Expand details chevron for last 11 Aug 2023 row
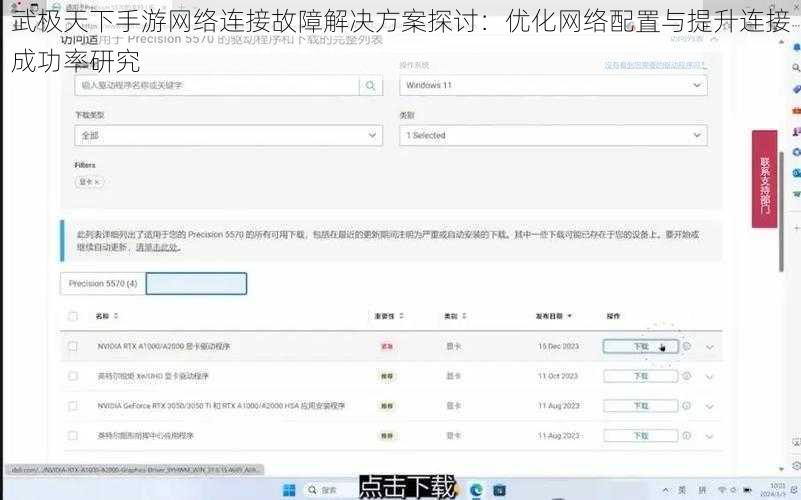801x500 pixels. [x=710, y=437]
